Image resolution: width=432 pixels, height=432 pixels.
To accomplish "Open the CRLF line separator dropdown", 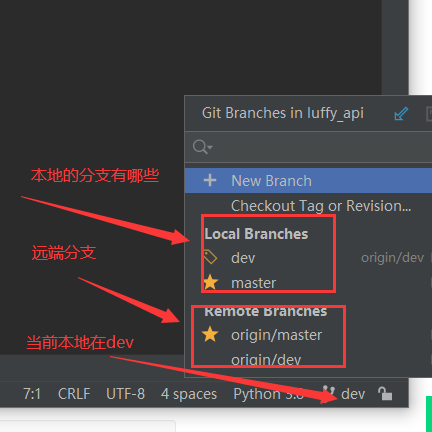I will [x=74, y=394].
